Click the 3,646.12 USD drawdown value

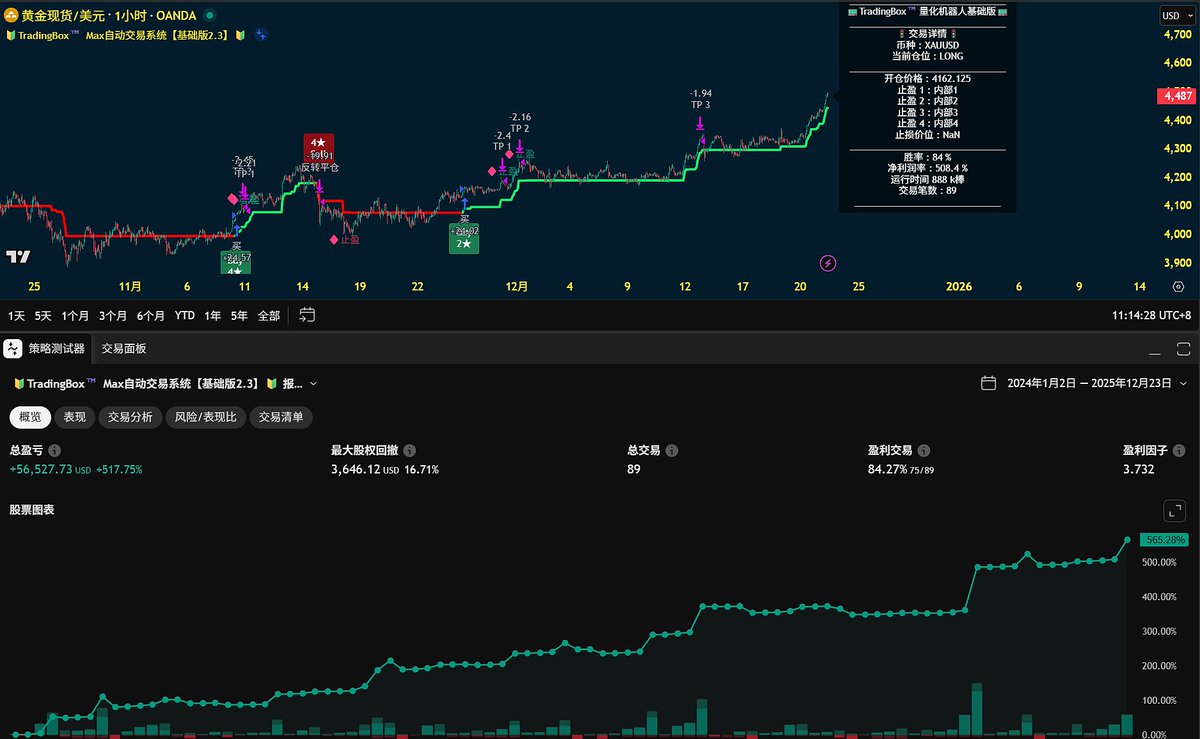click(x=363, y=469)
